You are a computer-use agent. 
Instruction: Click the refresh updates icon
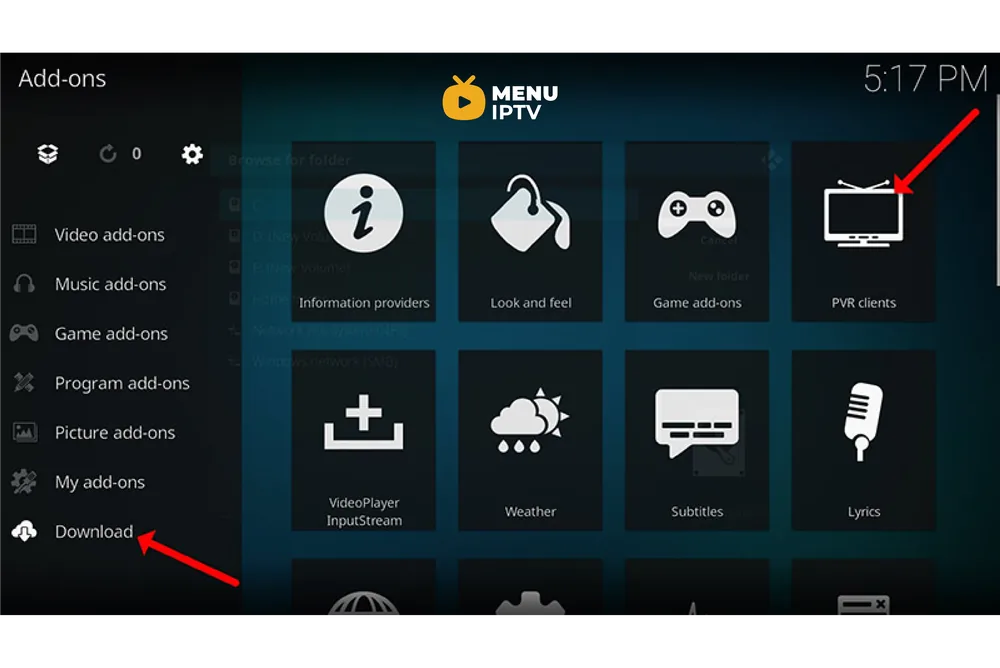click(x=108, y=154)
